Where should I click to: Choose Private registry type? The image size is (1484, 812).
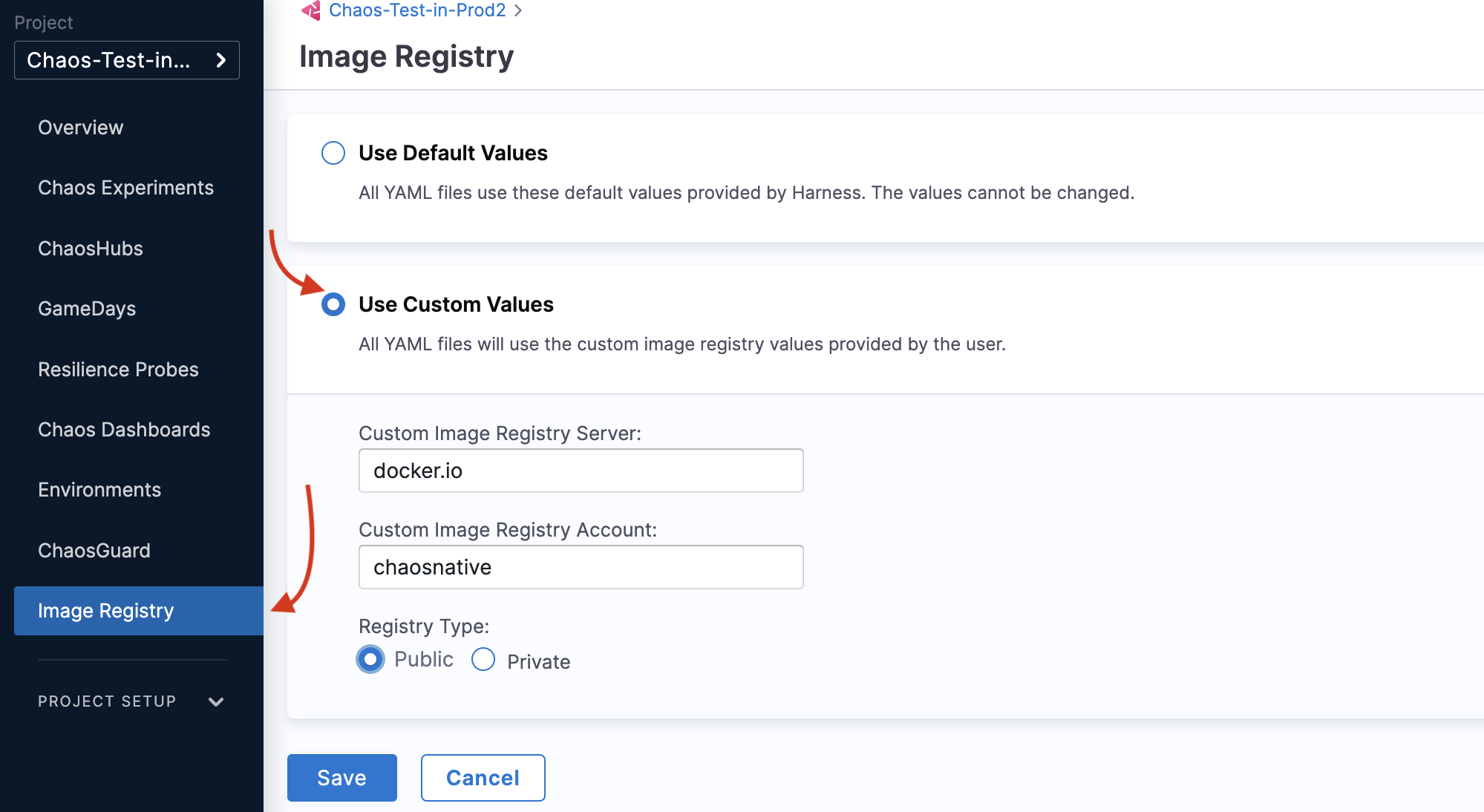click(x=483, y=659)
